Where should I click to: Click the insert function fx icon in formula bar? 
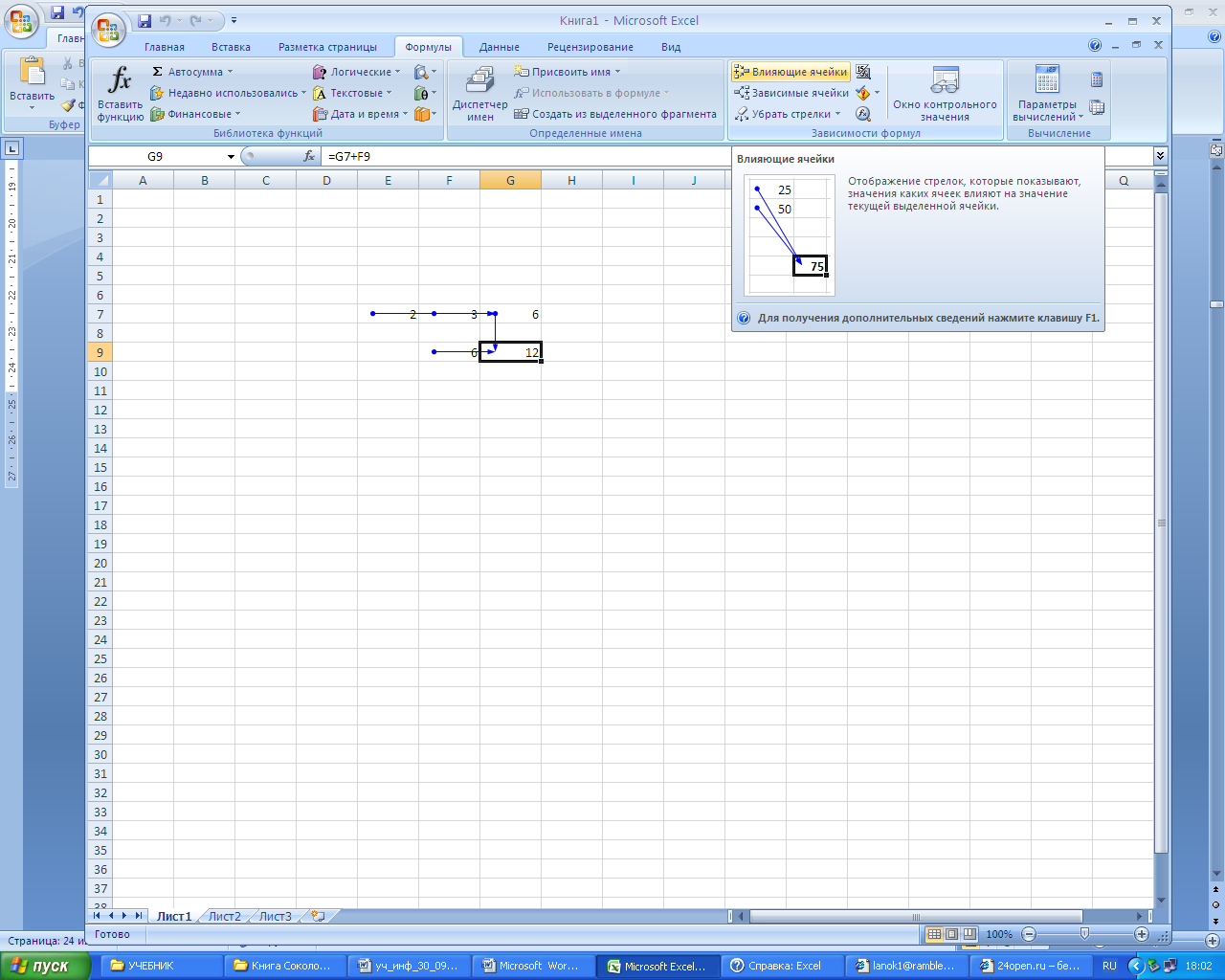coord(309,156)
